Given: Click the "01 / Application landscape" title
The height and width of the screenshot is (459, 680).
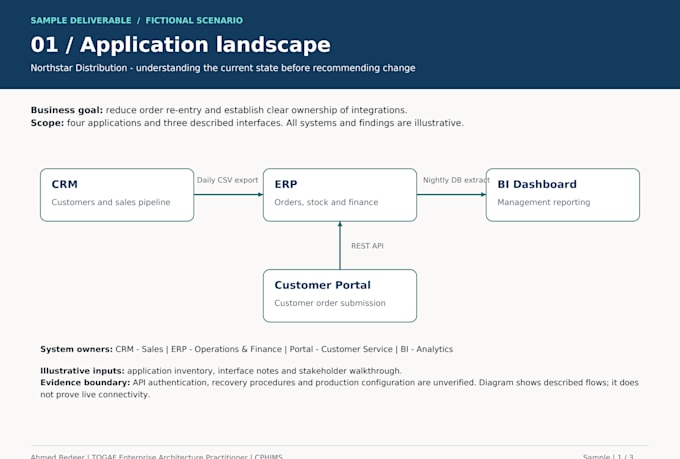Looking at the screenshot, I should pos(180,45).
